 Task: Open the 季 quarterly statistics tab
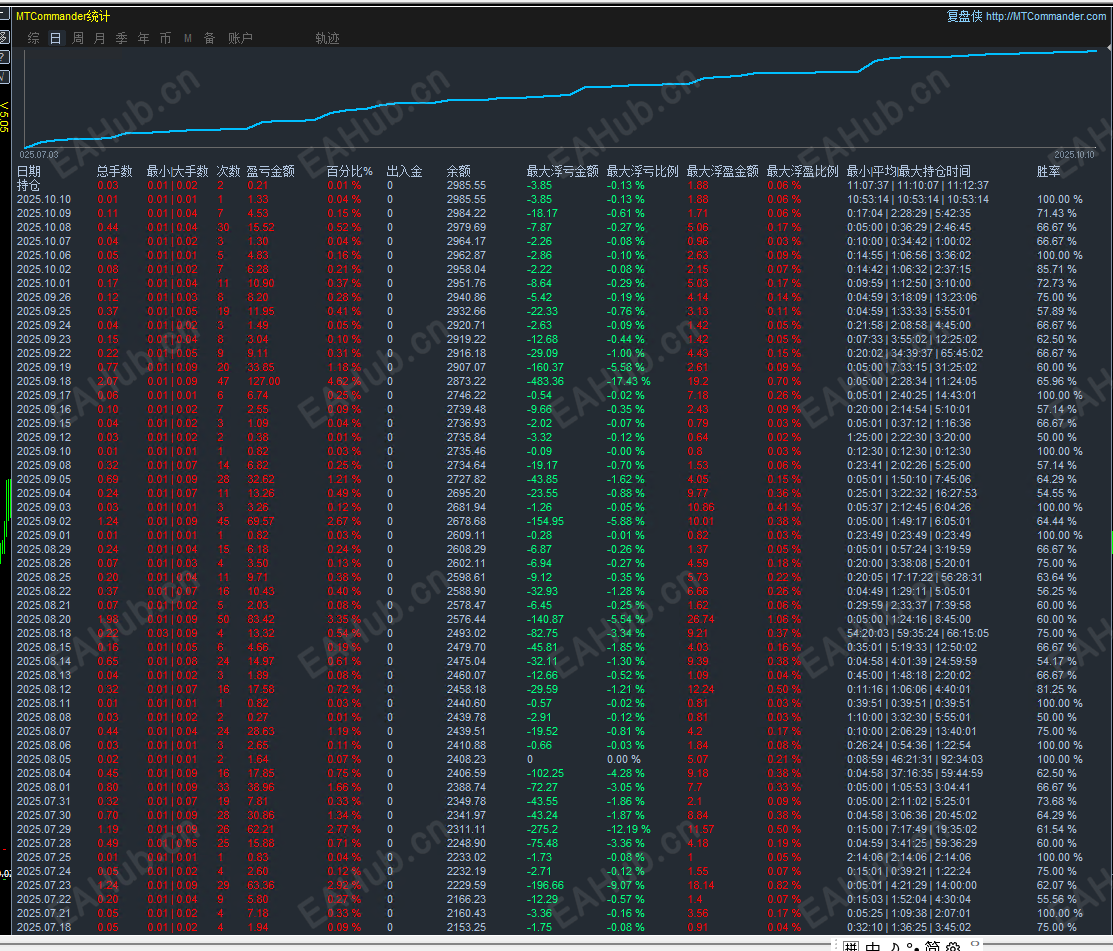121,38
